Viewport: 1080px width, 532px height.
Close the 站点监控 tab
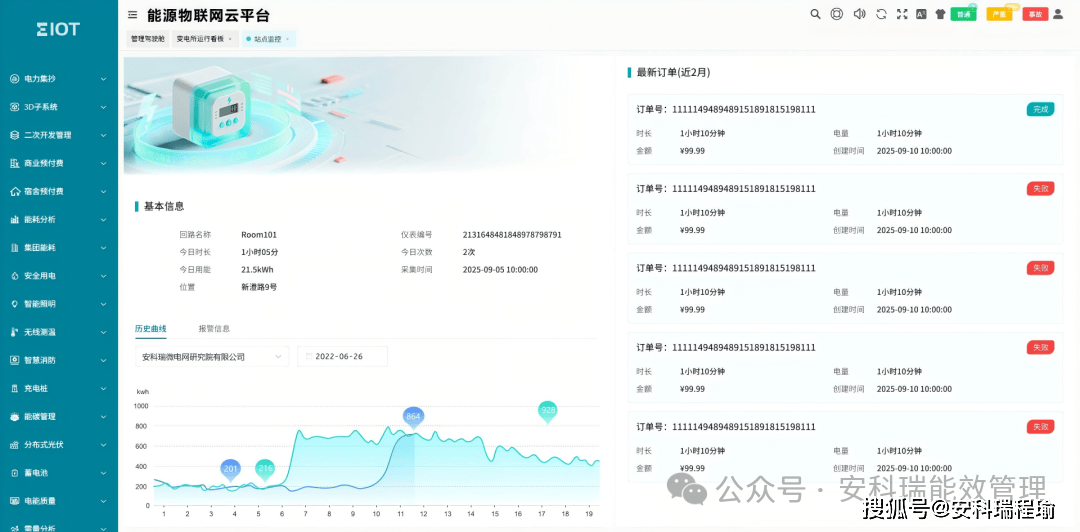point(287,39)
